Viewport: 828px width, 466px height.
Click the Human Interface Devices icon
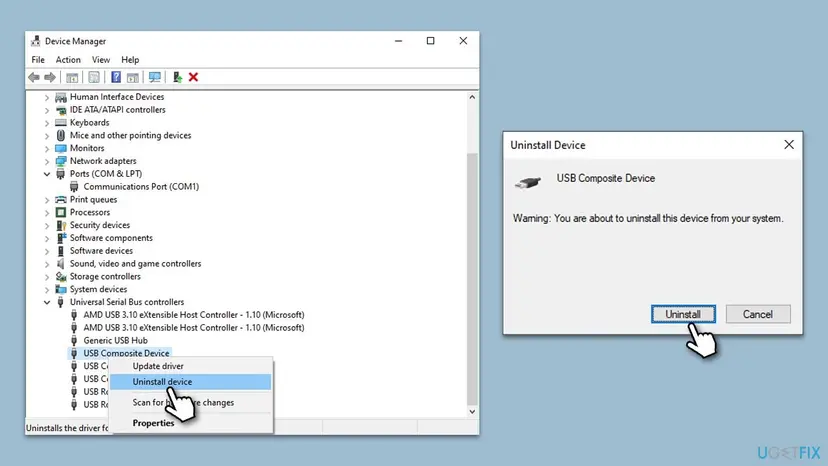tap(61, 97)
